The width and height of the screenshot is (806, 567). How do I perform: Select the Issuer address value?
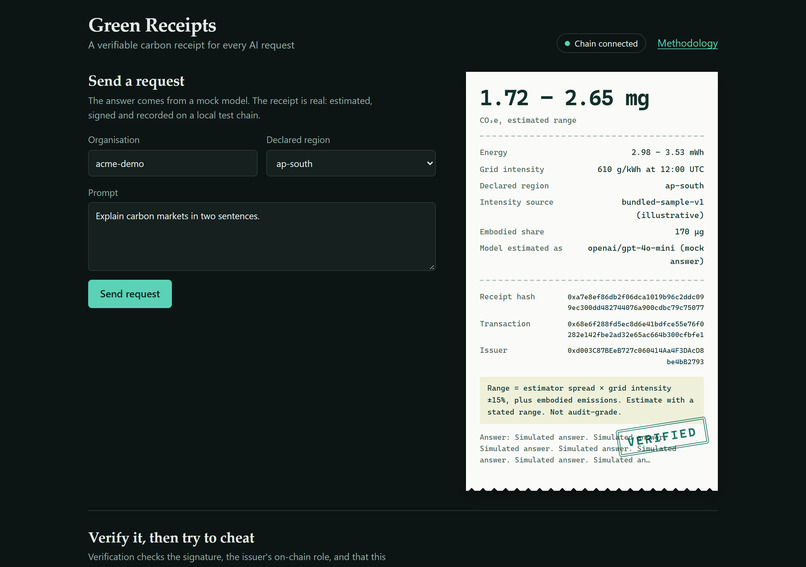click(635, 356)
